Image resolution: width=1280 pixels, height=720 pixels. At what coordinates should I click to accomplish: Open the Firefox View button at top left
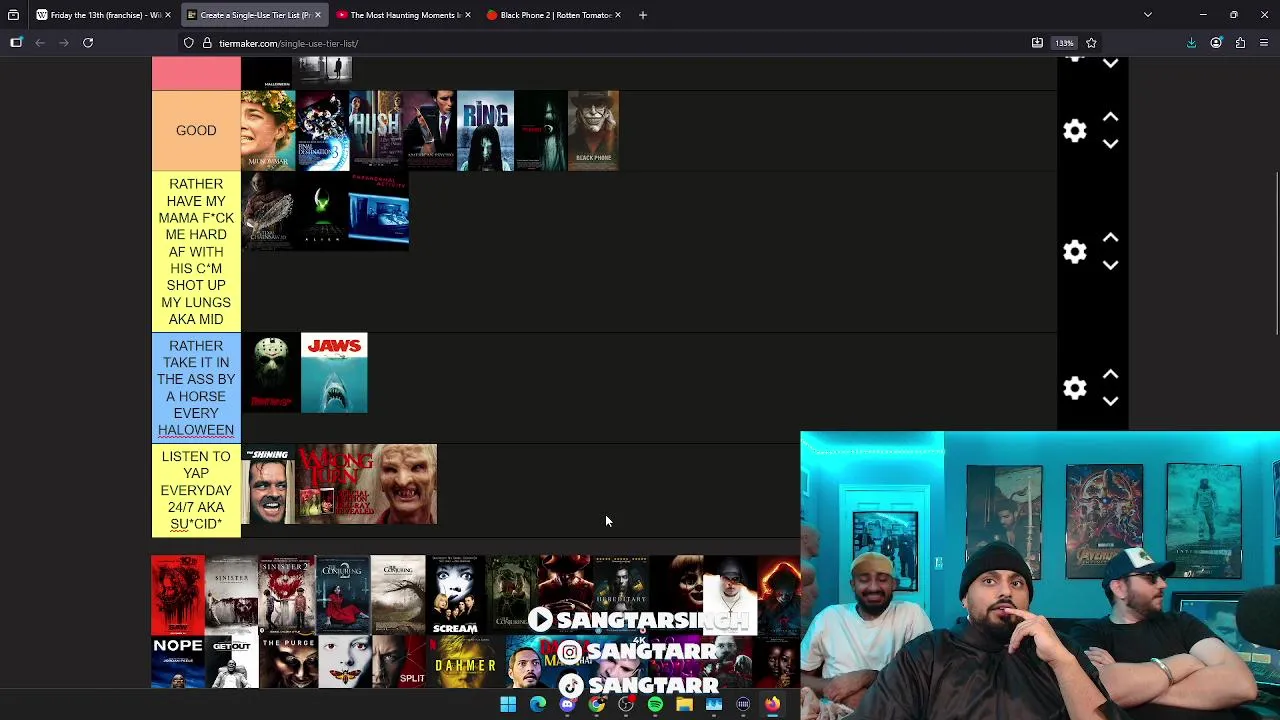pos(13,15)
